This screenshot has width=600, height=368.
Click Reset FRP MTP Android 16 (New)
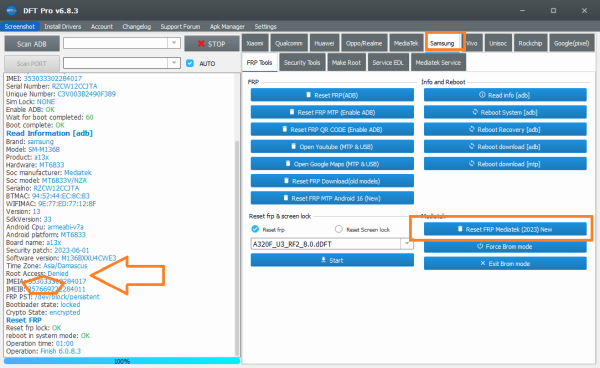332,198
